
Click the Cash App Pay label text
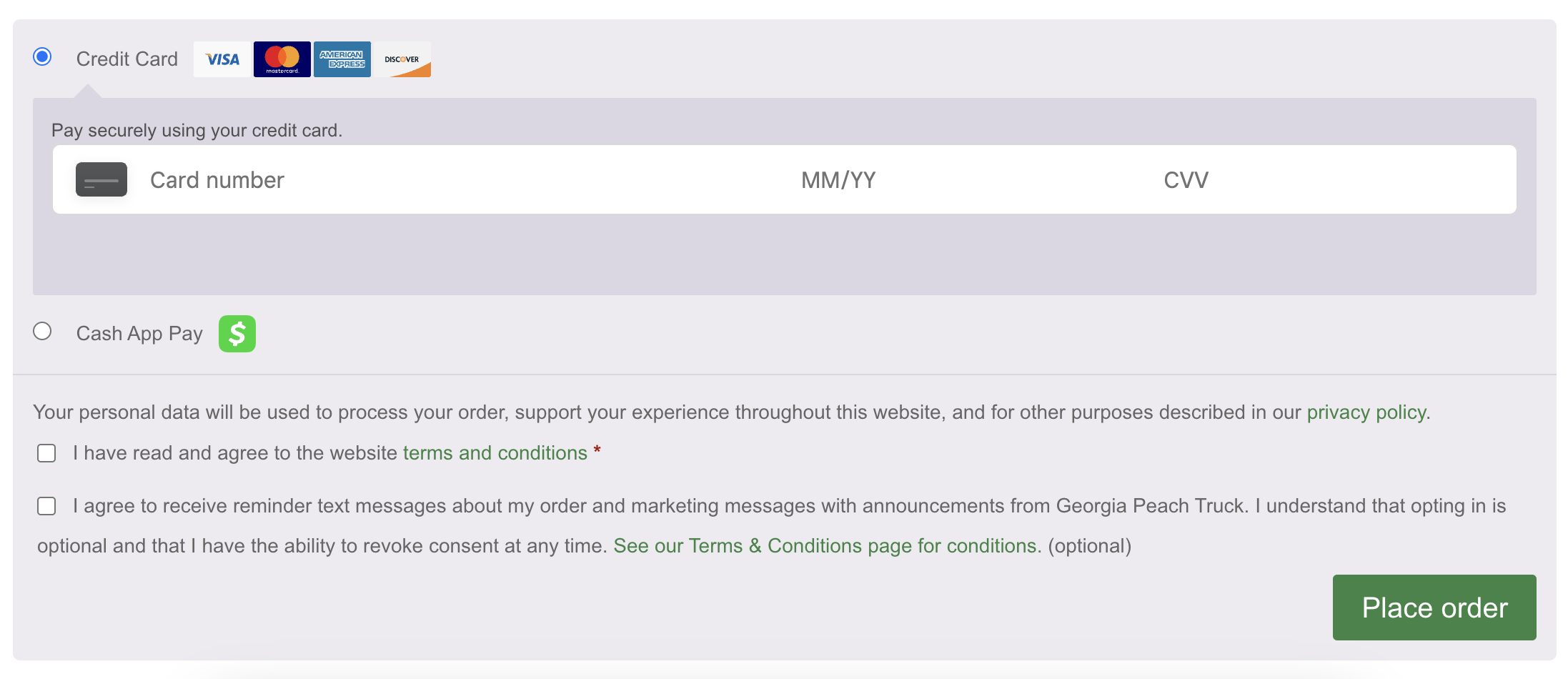(x=139, y=334)
